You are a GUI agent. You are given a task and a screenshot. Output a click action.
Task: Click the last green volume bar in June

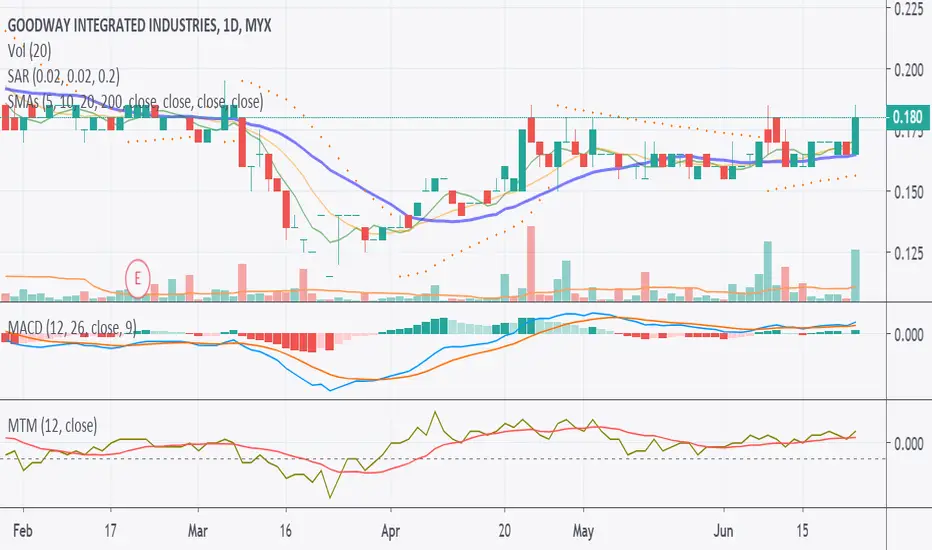coord(855,275)
